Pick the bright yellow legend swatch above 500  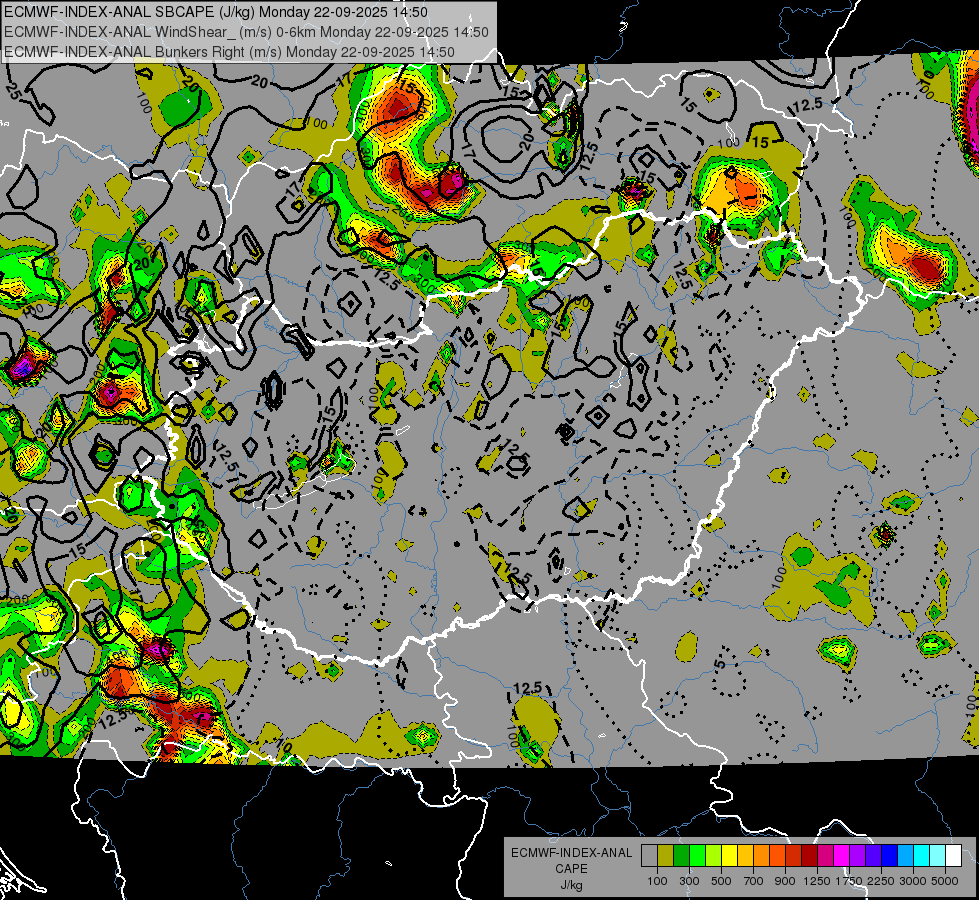[729, 855]
